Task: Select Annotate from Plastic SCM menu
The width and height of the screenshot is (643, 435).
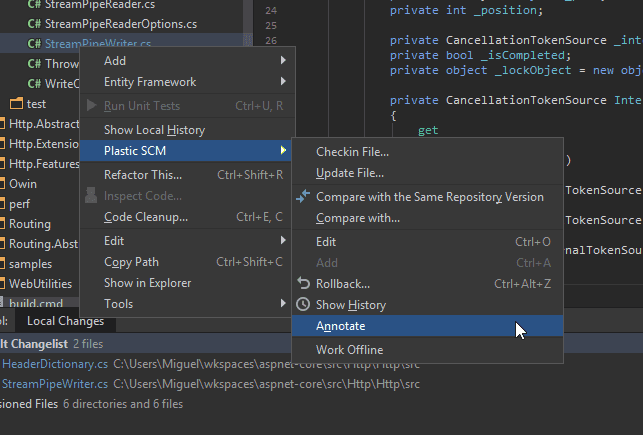Action: (x=341, y=327)
